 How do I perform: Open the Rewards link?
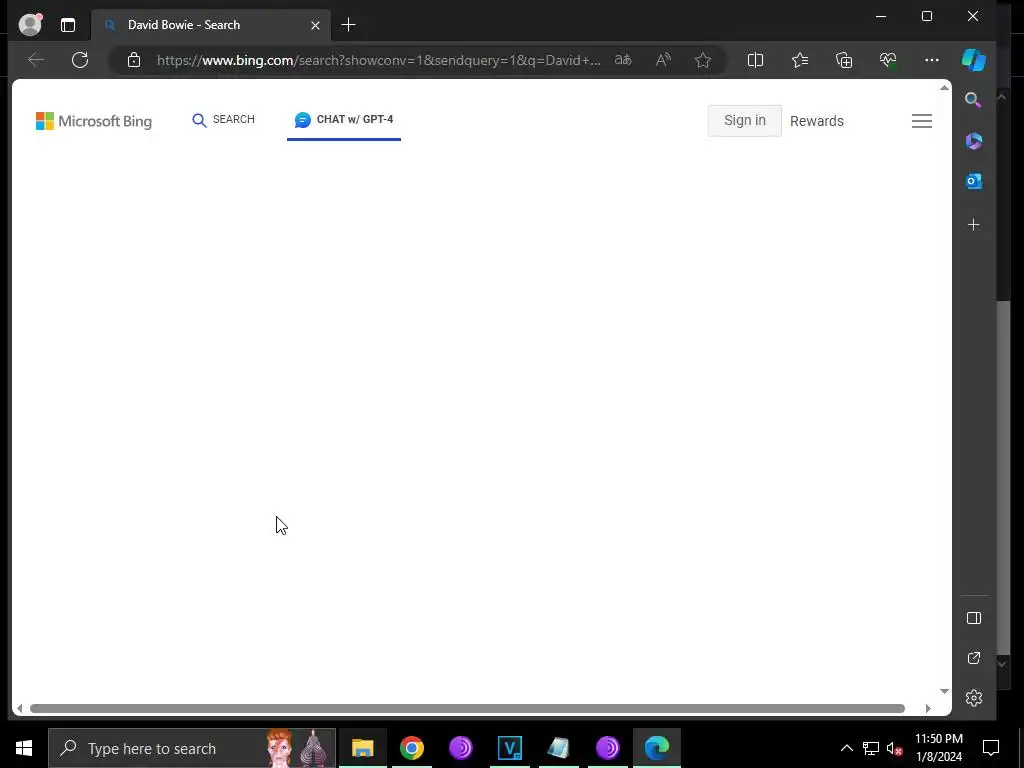point(816,121)
